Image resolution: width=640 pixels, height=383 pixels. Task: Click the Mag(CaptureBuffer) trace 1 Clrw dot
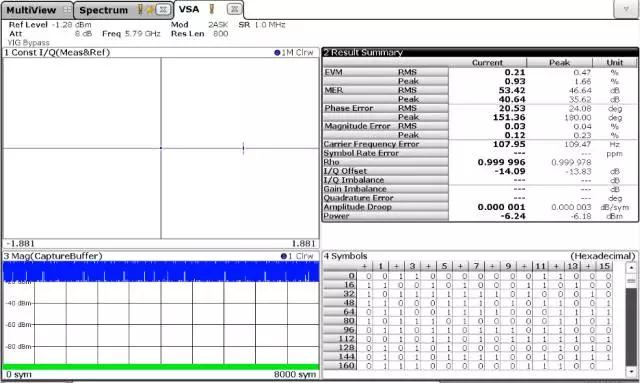tap(284, 256)
